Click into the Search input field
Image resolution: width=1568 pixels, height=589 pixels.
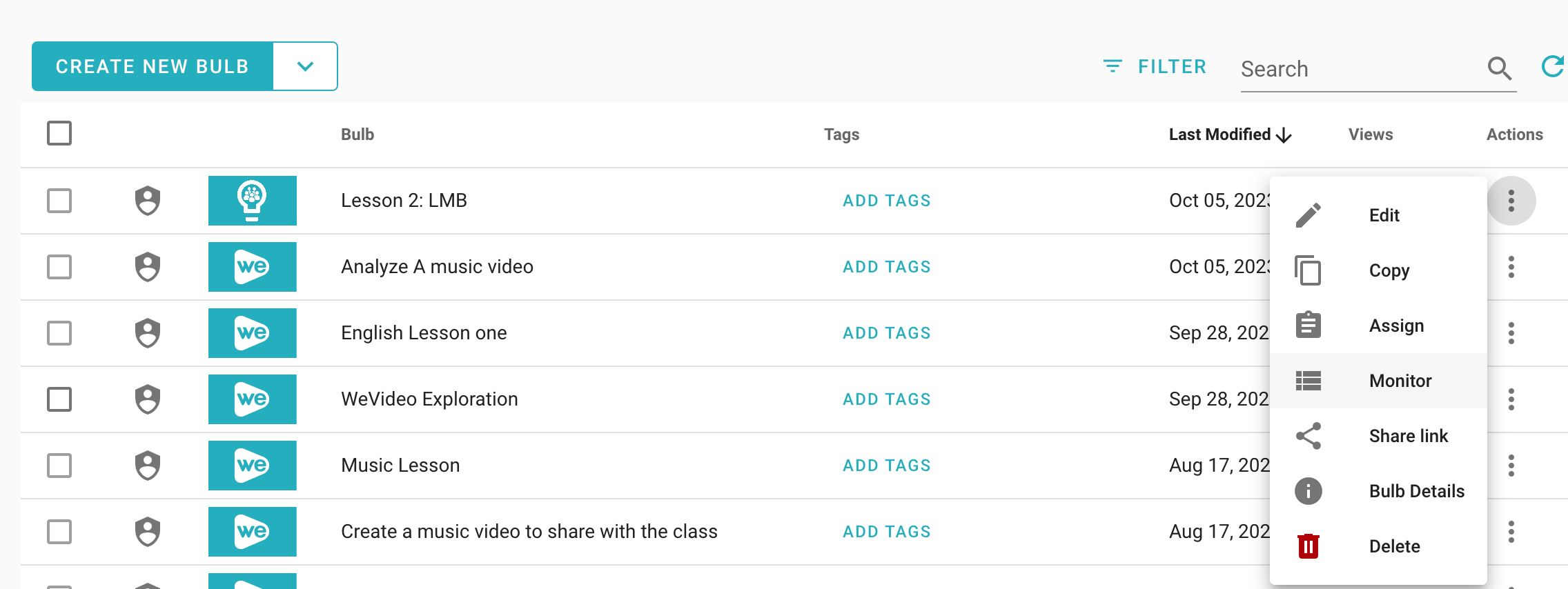[1360, 69]
